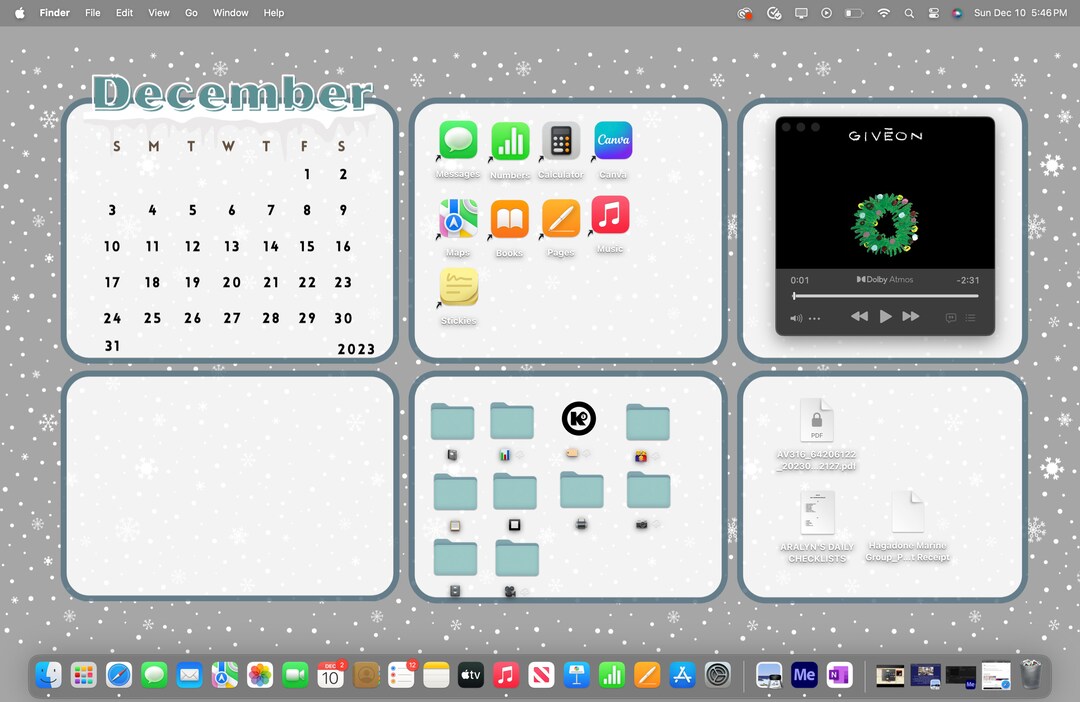
Task: Show lyrics in the music mini player
Action: (950, 317)
